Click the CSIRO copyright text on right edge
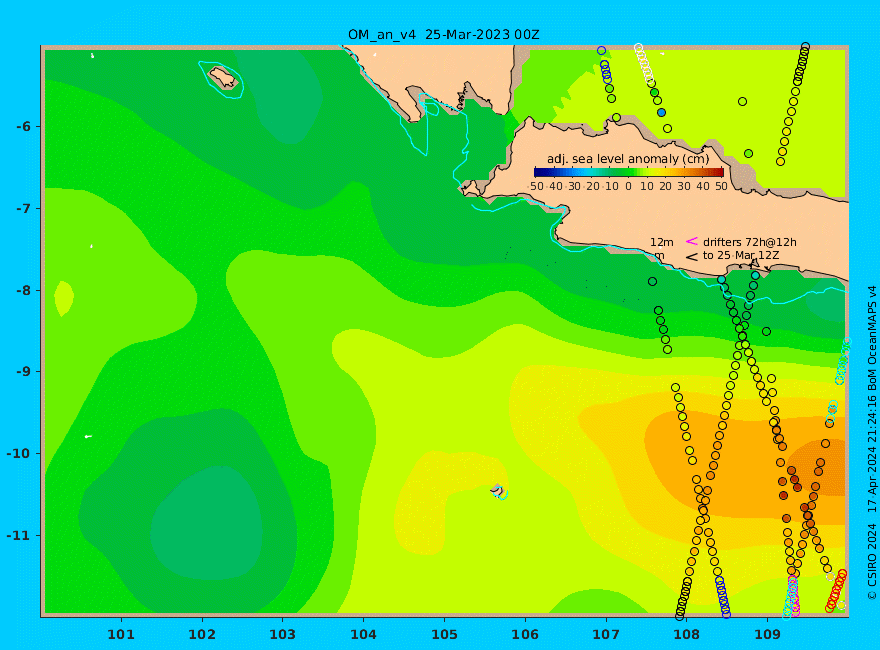 coord(872,443)
